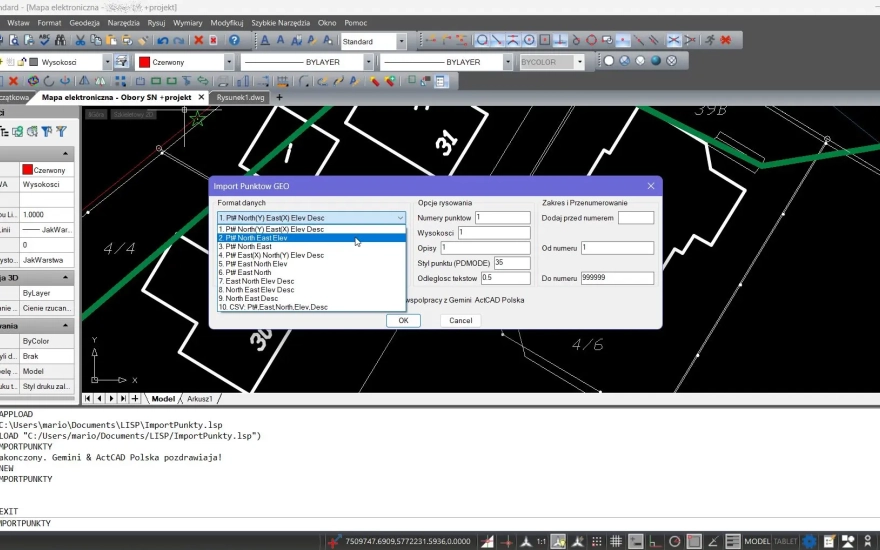The image size is (880, 550).
Task: Click the red X delete icon
Action: 199,41
